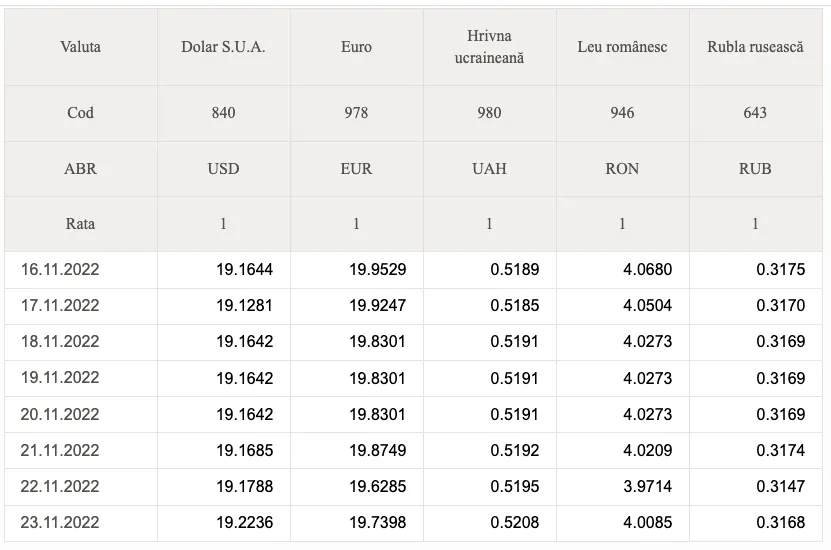Select UAH rate 0.5208
Screen dimensions: 831x550
tap(514, 522)
